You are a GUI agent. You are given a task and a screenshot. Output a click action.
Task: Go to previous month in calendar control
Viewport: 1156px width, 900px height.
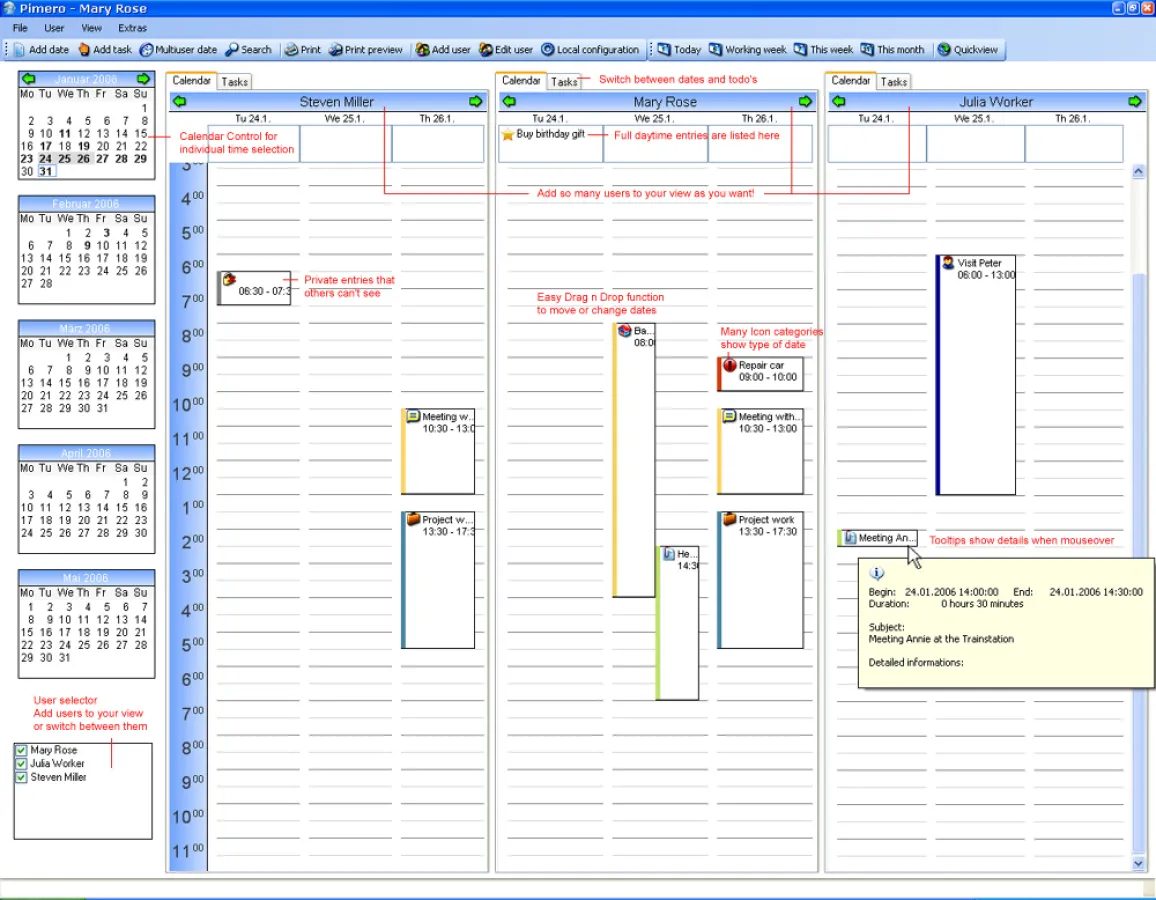(x=28, y=79)
